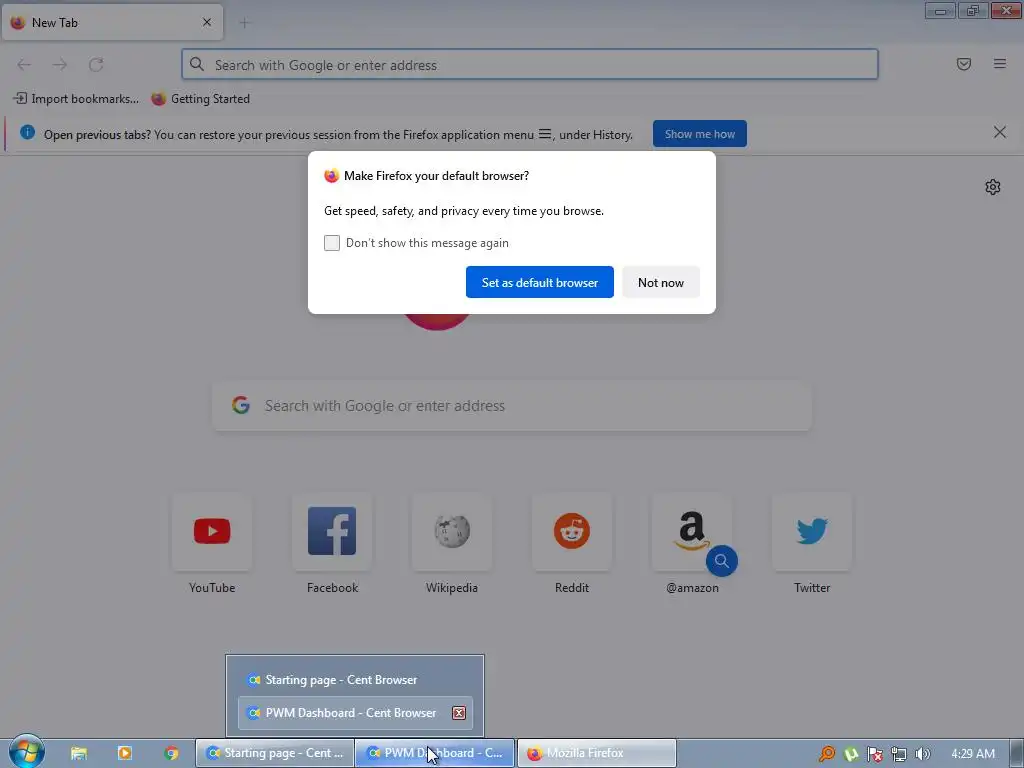Launch Chrome from taskbar
The height and width of the screenshot is (768, 1024).
pyautogui.click(x=171, y=753)
